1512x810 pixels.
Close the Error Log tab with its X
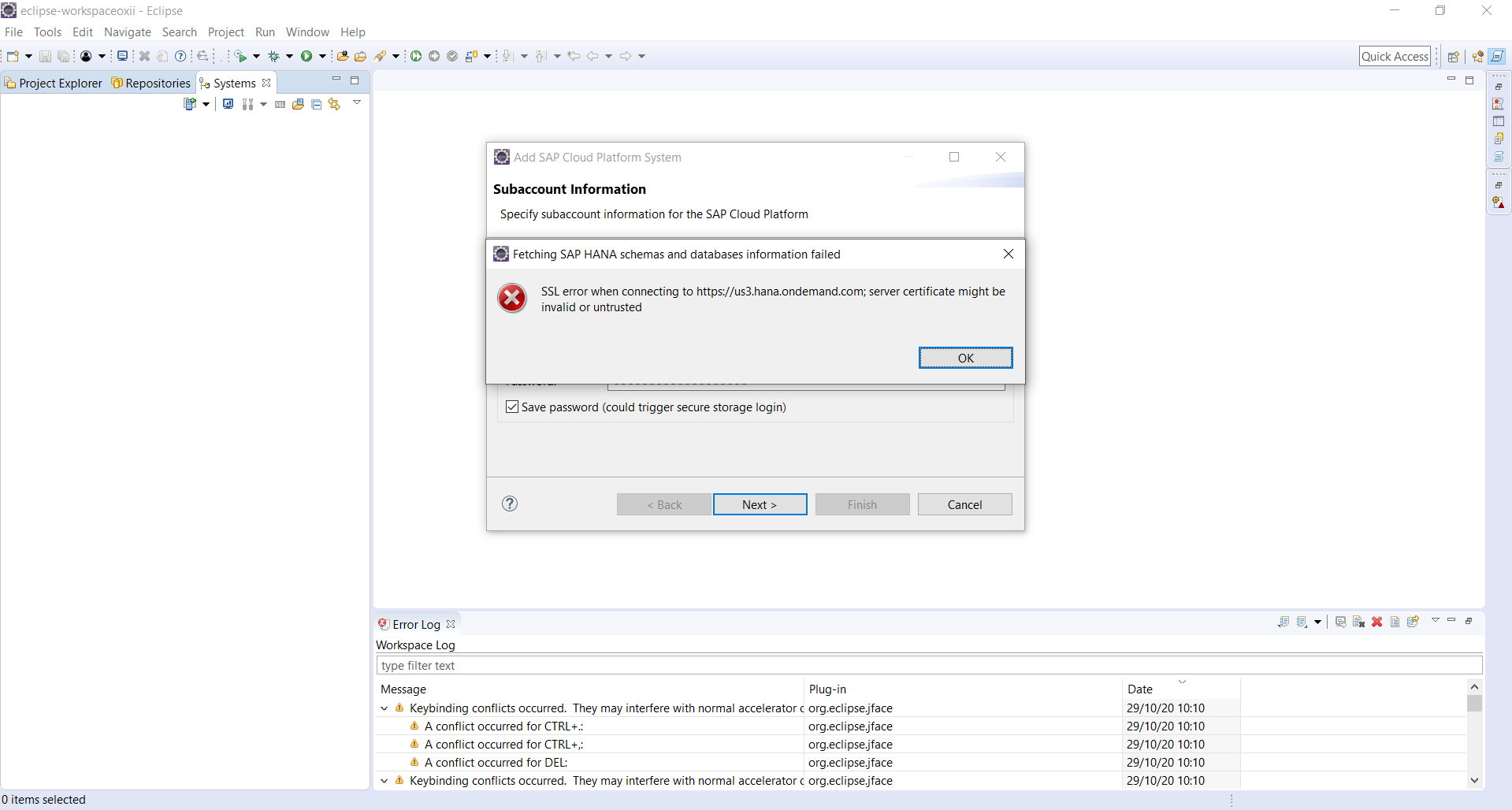(451, 624)
